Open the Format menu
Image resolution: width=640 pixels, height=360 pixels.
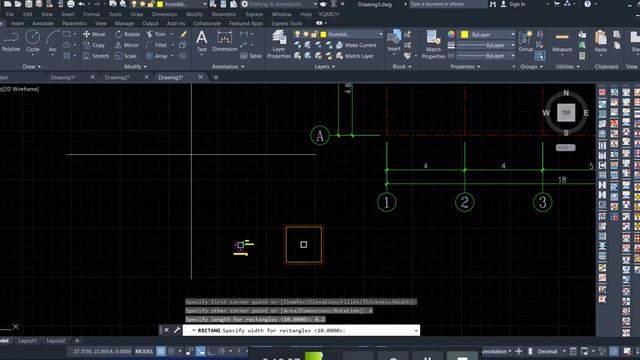pyautogui.click(x=91, y=14)
